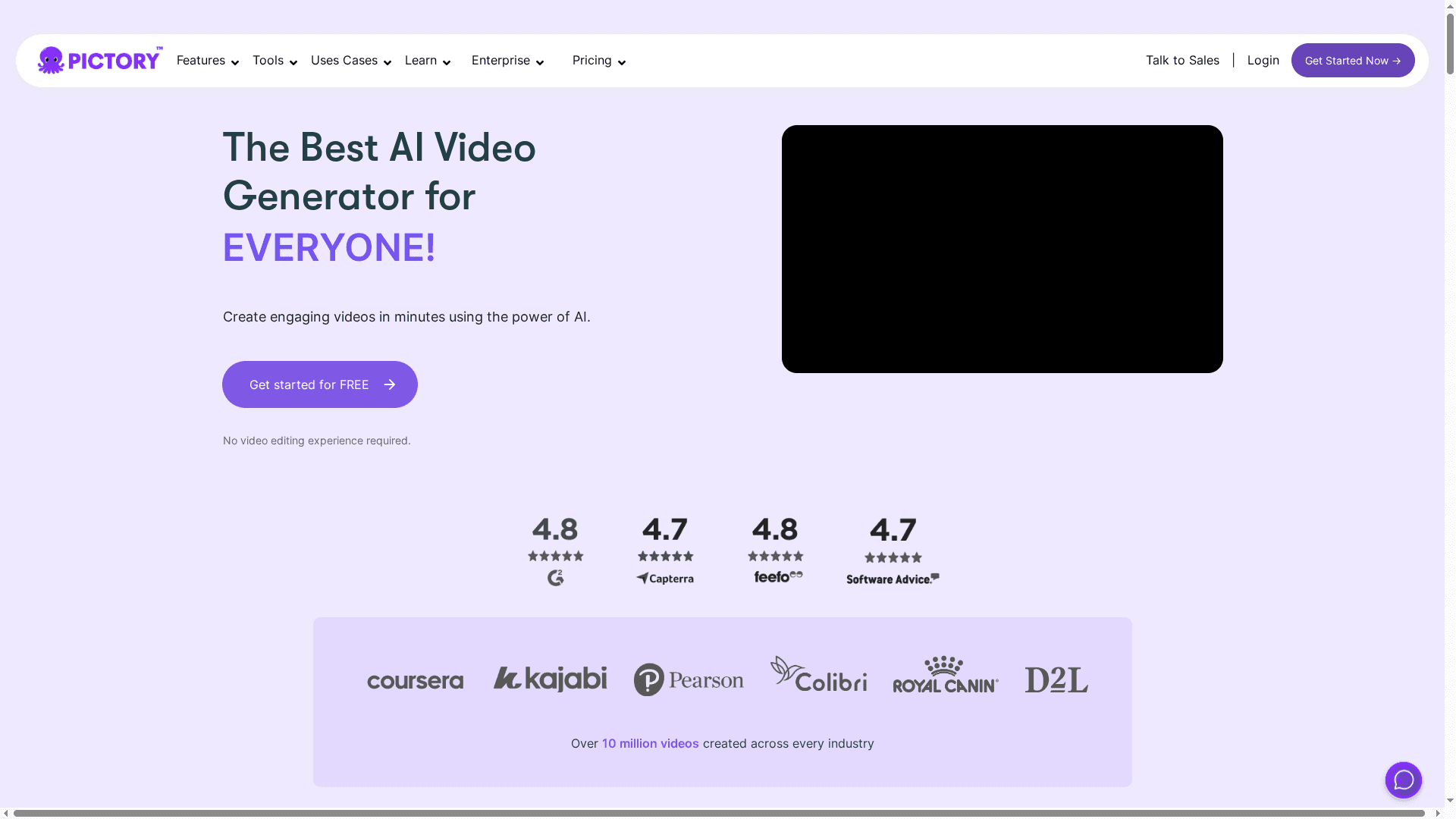Click the black hero video area
The image size is (1456, 819).
click(1002, 248)
